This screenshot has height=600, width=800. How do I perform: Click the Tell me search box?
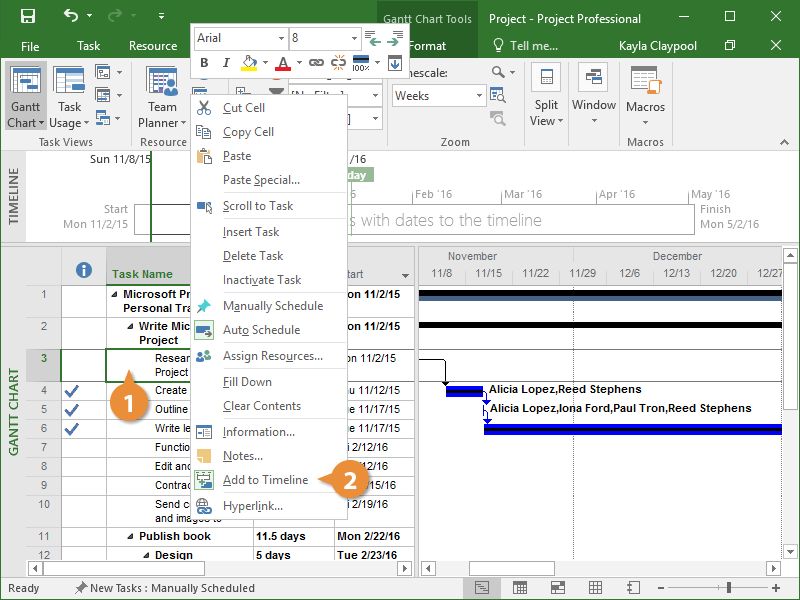click(527, 46)
